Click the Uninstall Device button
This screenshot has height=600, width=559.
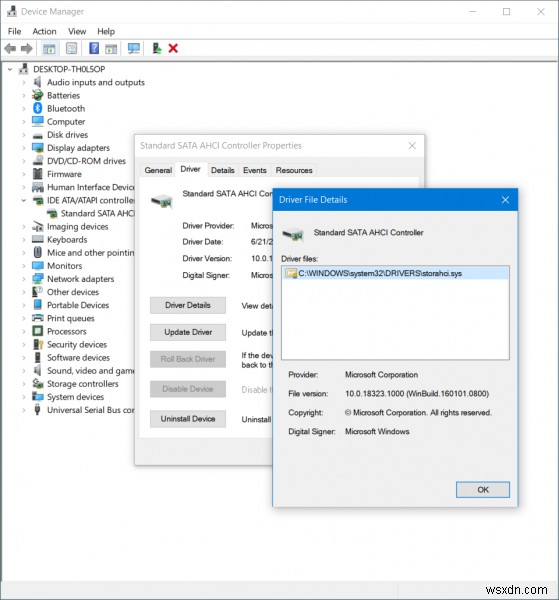pyautogui.click(x=187, y=419)
